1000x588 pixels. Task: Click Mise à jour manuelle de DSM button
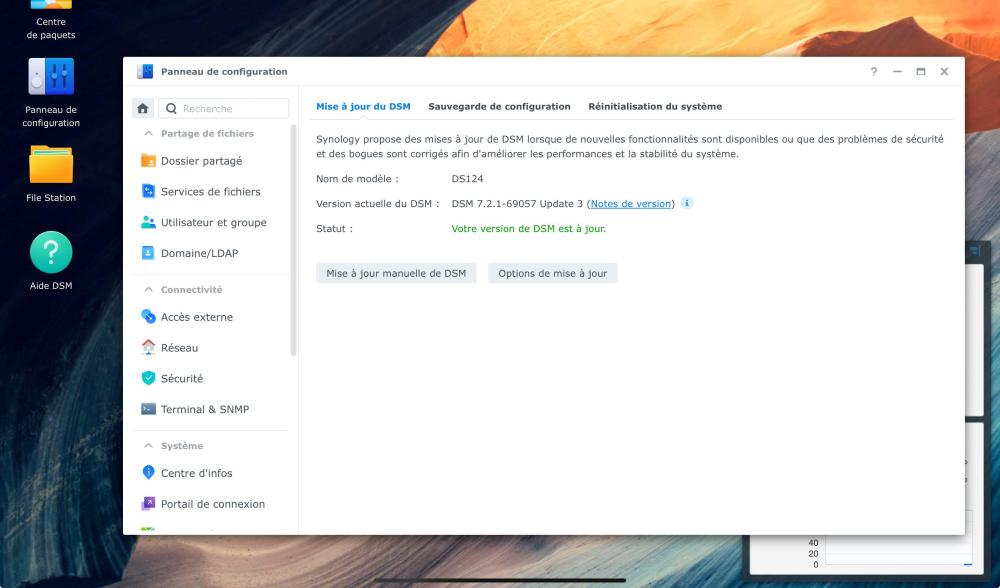(396, 273)
